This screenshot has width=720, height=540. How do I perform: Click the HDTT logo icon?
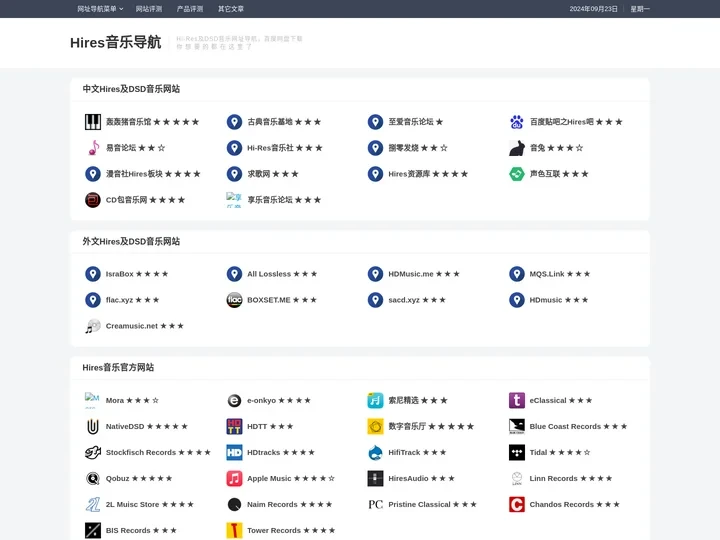tap(234, 426)
